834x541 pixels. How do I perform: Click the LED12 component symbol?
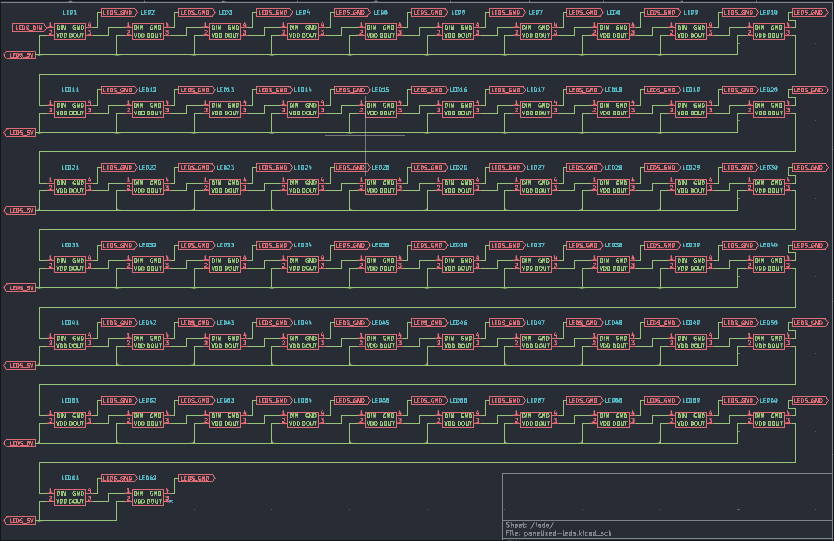147,109
